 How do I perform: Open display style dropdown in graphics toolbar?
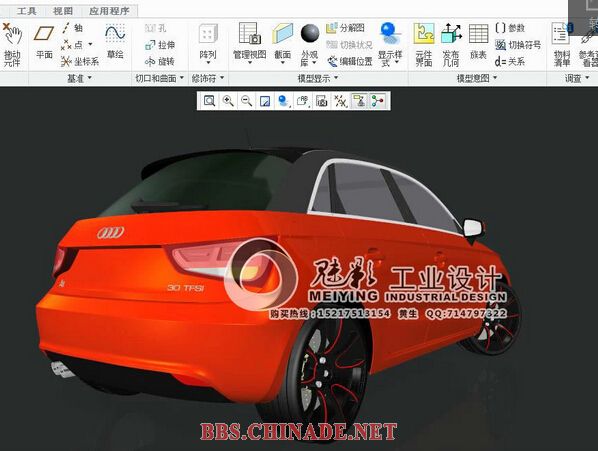coord(284,101)
